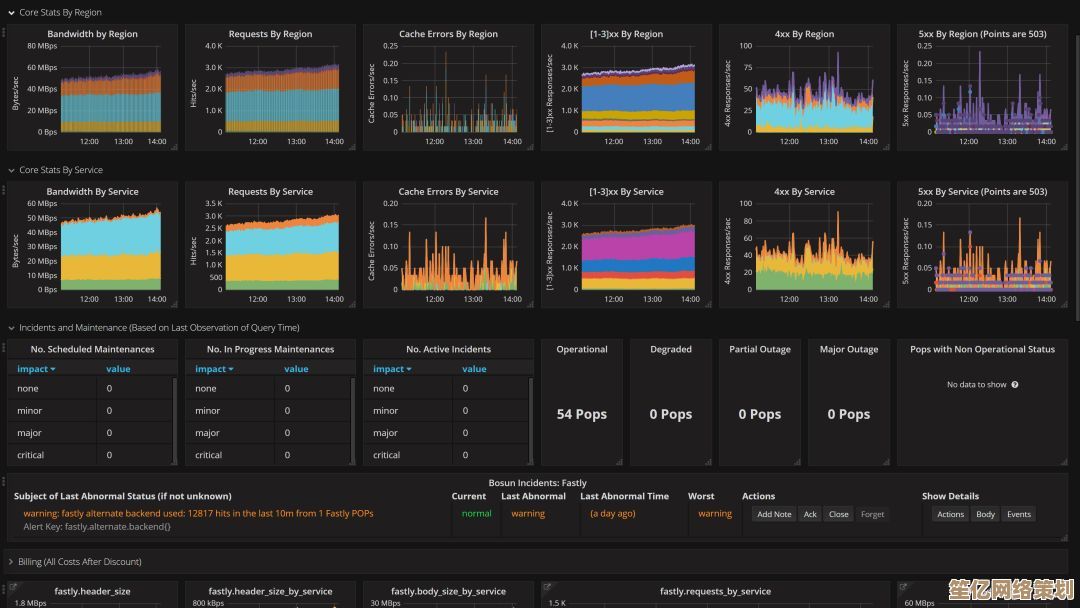This screenshot has height=608, width=1080.
Task: Click the sort arrow on impact in Active Incidents
Action: (x=408, y=369)
